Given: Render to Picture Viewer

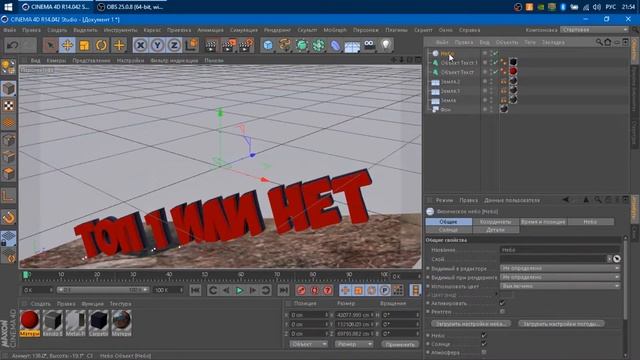Looking at the screenshot, I should coord(229,45).
